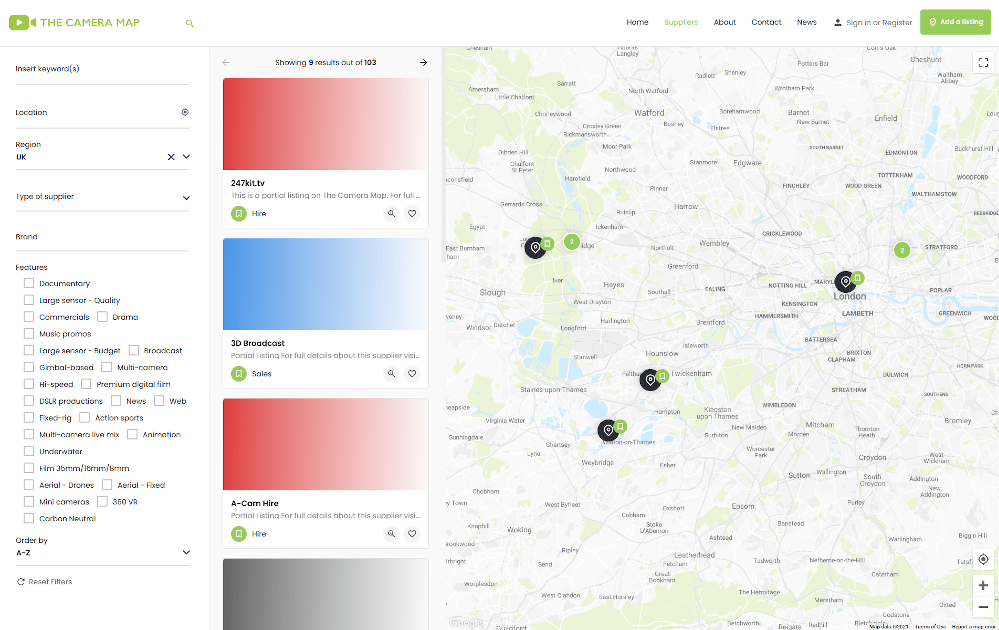Open the News menu item
The width and height of the screenshot is (999, 630).
(x=807, y=22)
